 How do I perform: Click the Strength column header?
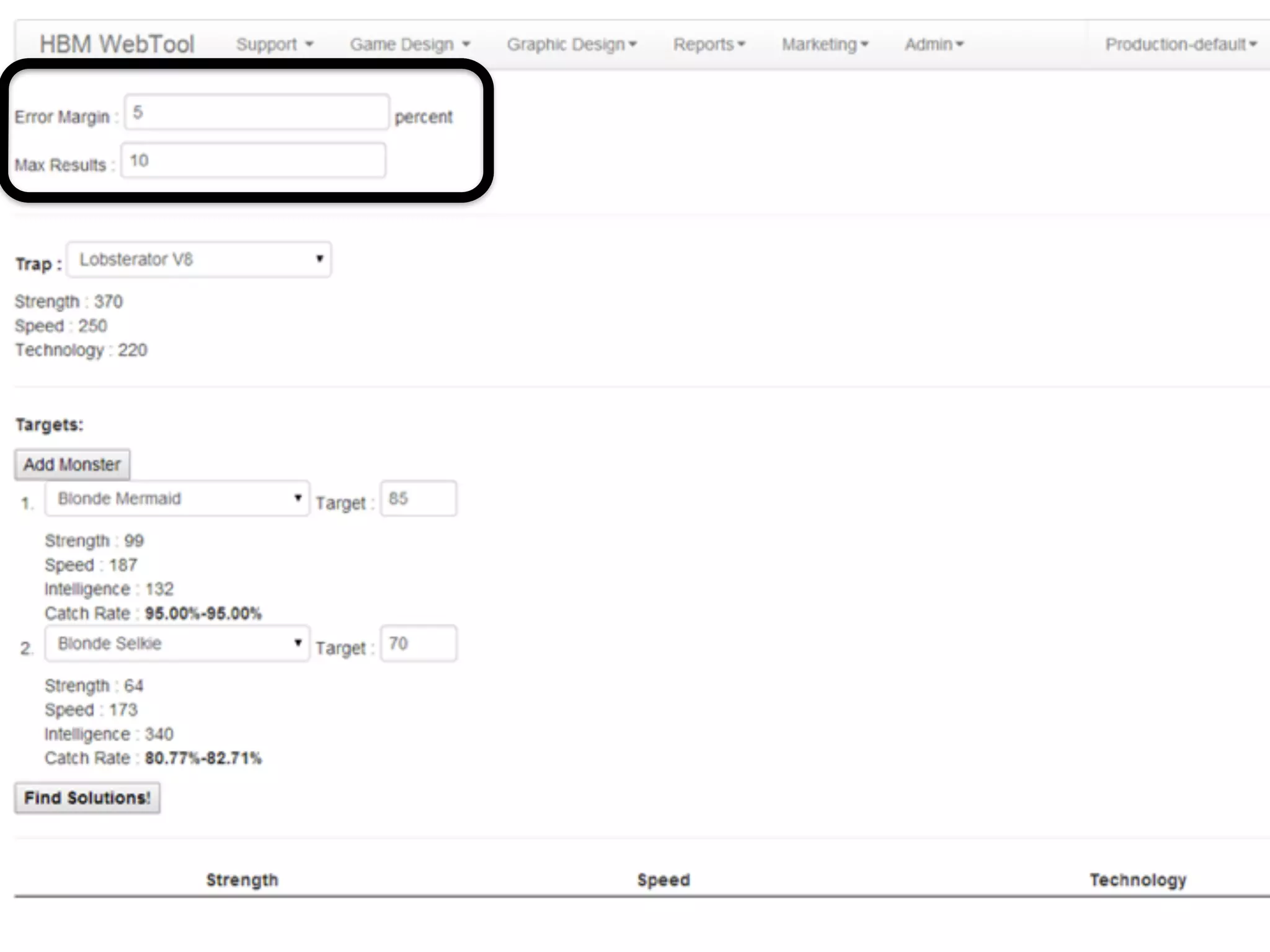coord(242,880)
